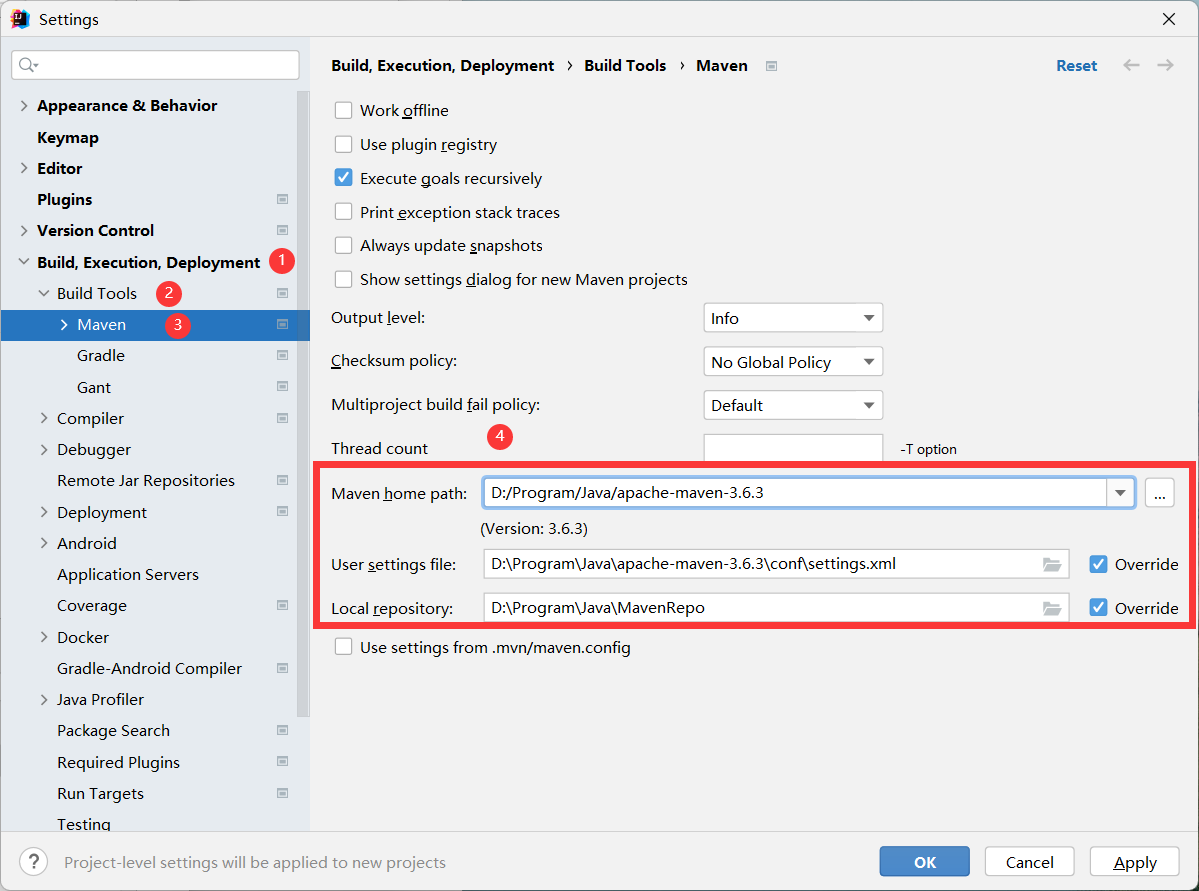Open Remote Jar Repositories settings

[x=146, y=480]
